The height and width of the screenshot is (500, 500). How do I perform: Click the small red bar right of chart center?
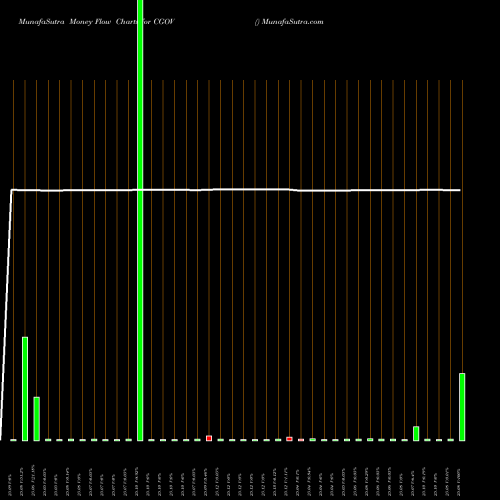coord(289,439)
